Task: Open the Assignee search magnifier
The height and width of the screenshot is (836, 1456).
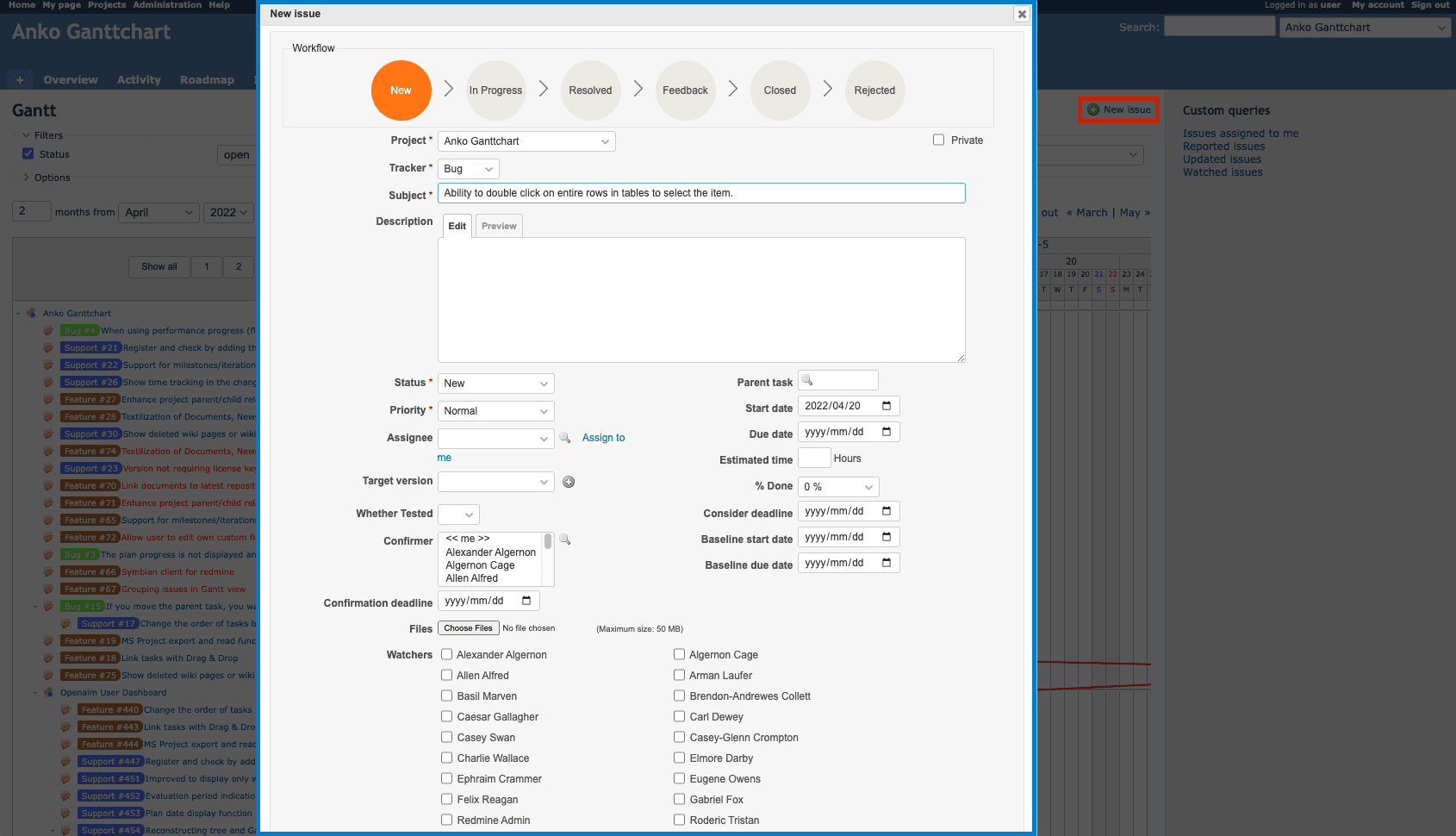Action: pos(565,438)
